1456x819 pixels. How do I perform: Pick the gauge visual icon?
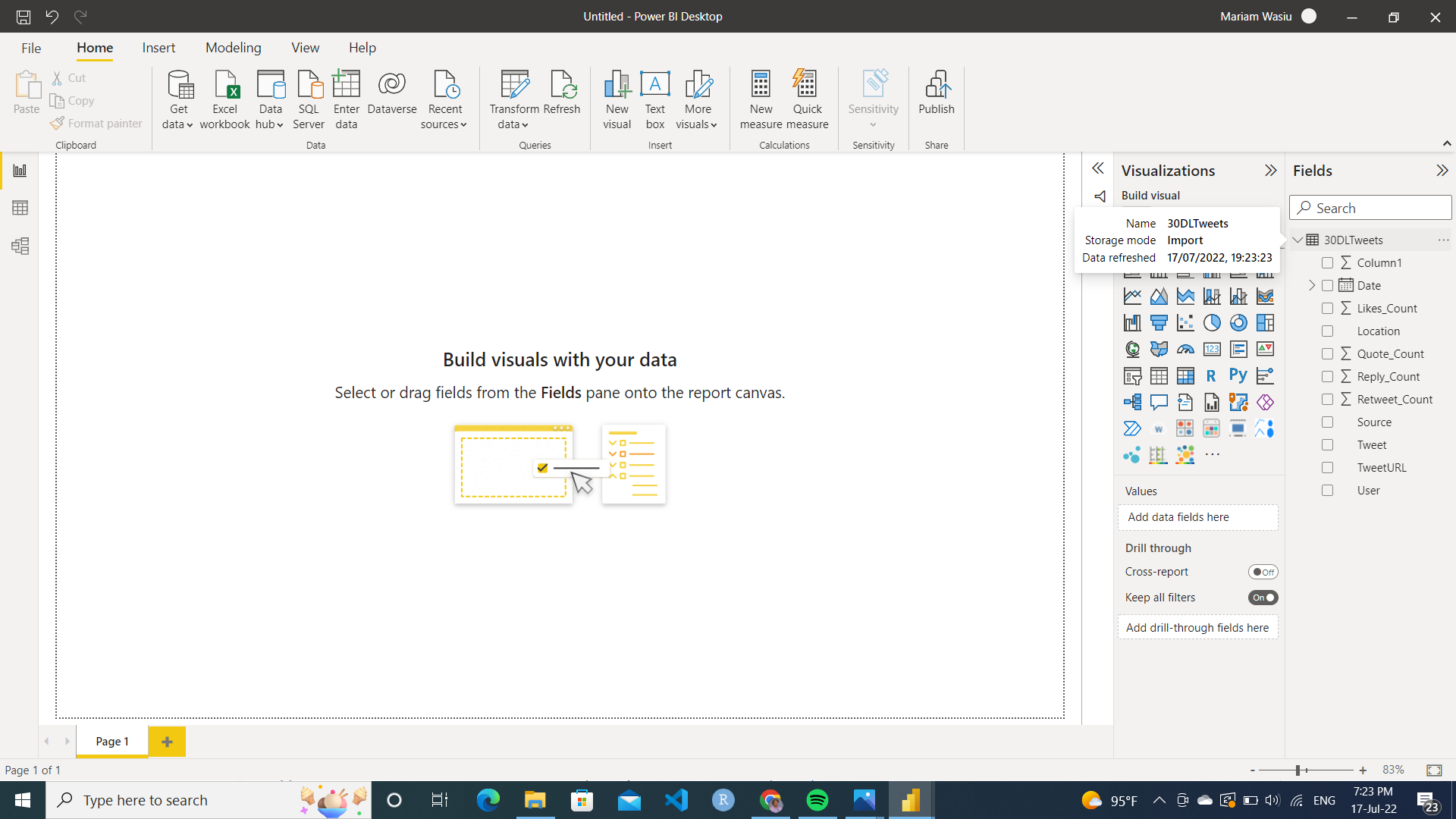[x=1185, y=350]
